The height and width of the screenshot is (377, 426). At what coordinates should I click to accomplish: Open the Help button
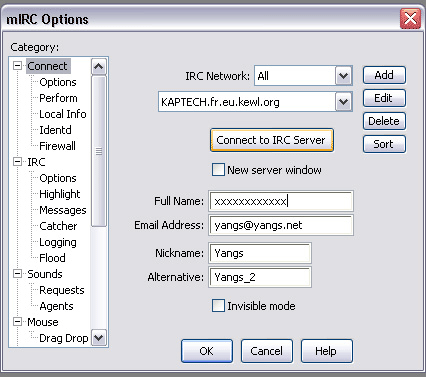(x=326, y=351)
